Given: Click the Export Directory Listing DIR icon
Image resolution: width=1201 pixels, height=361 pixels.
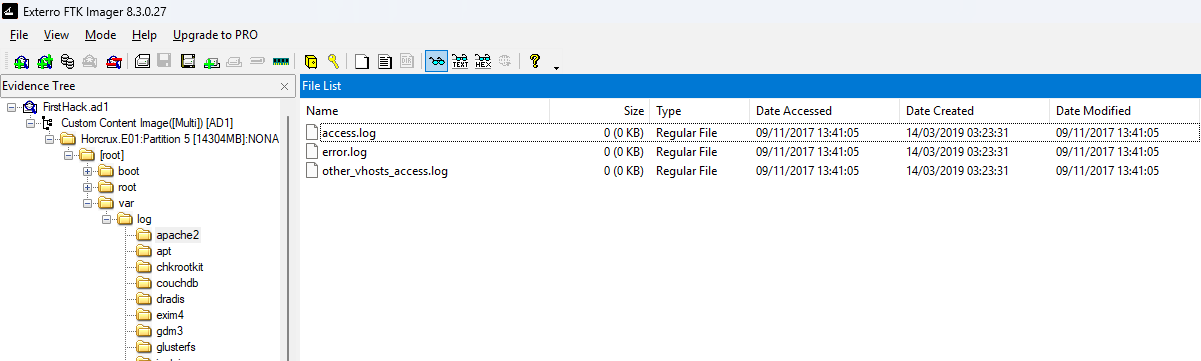Looking at the screenshot, I should pos(407,61).
